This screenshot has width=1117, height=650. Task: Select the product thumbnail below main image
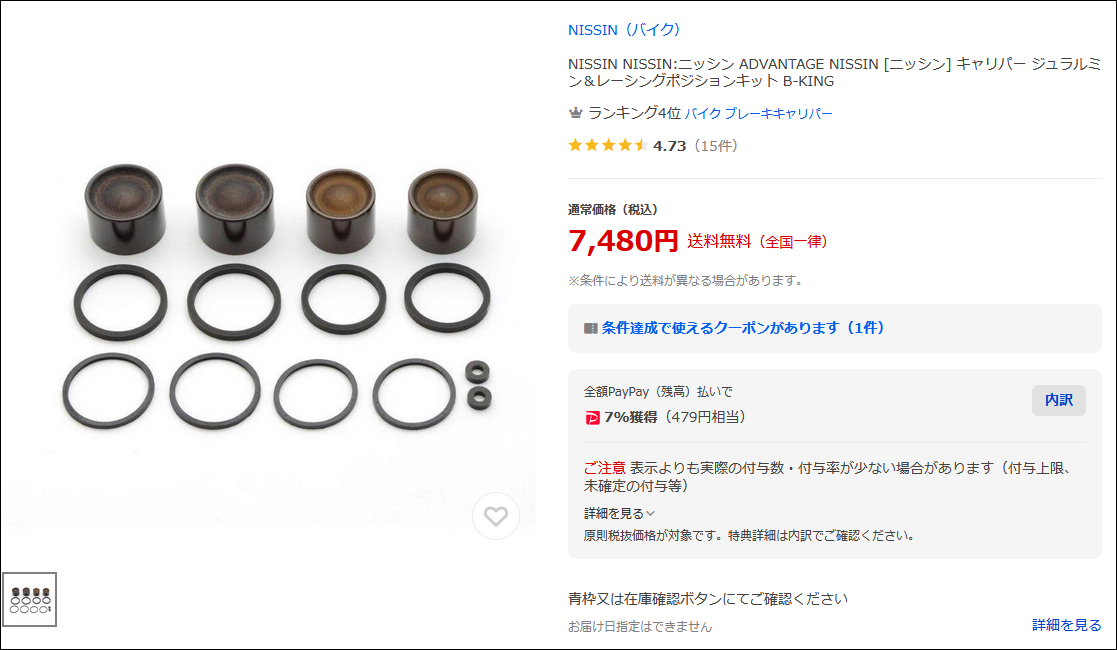point(30,599)
